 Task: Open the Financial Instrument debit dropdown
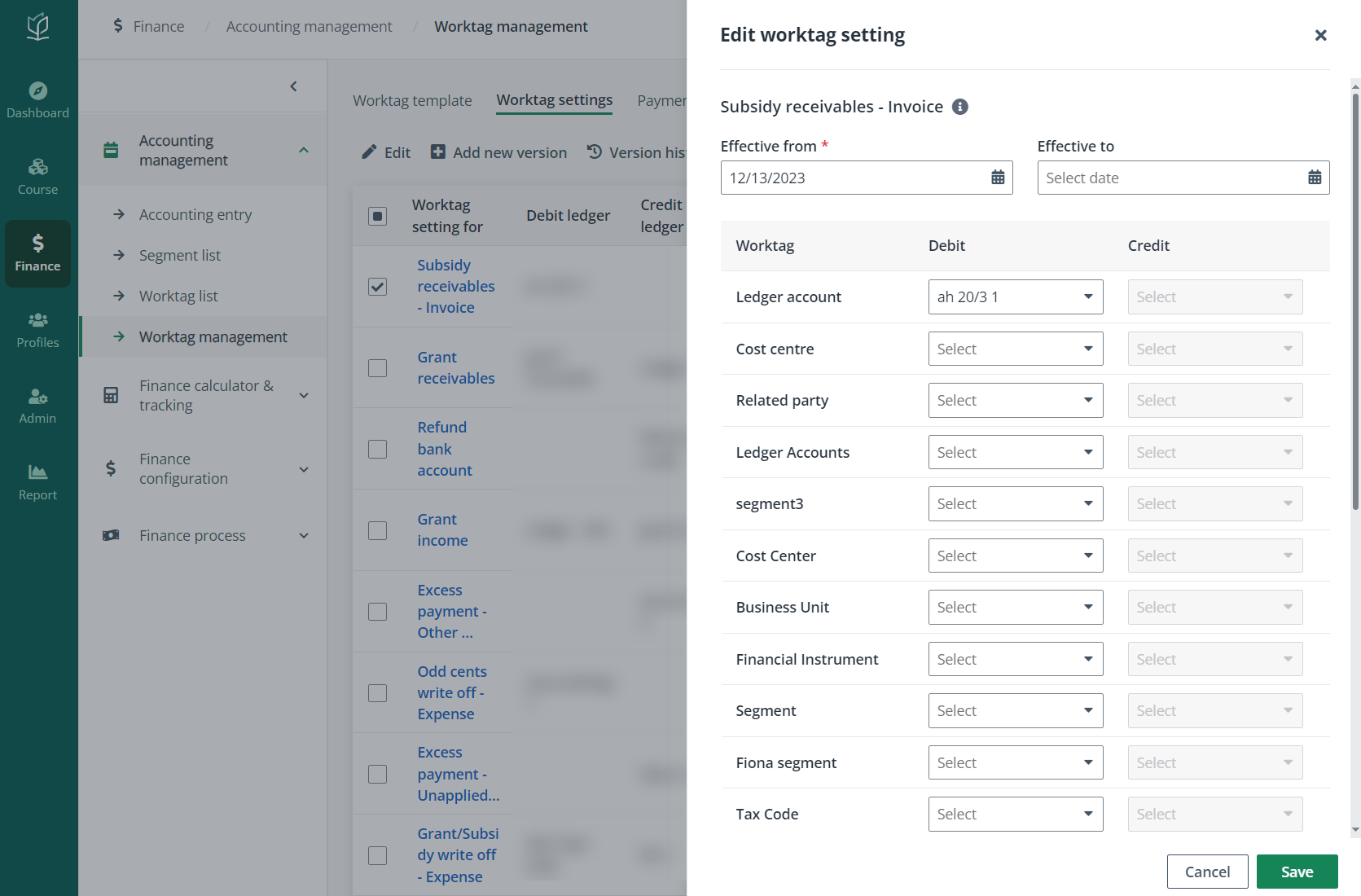(1016, 659)
